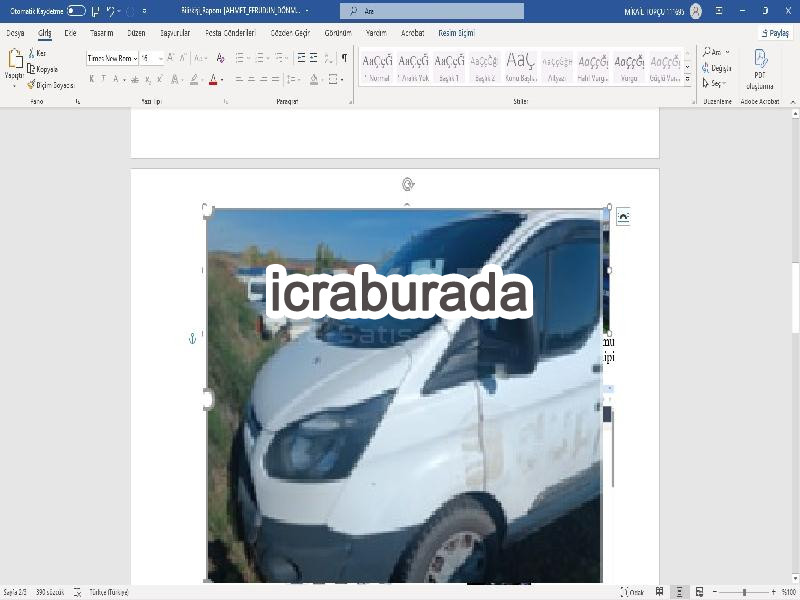This screenshot has width=800, height=600.
Task: Collapse the ribbon with the chevron
Action: coord(793,102)
